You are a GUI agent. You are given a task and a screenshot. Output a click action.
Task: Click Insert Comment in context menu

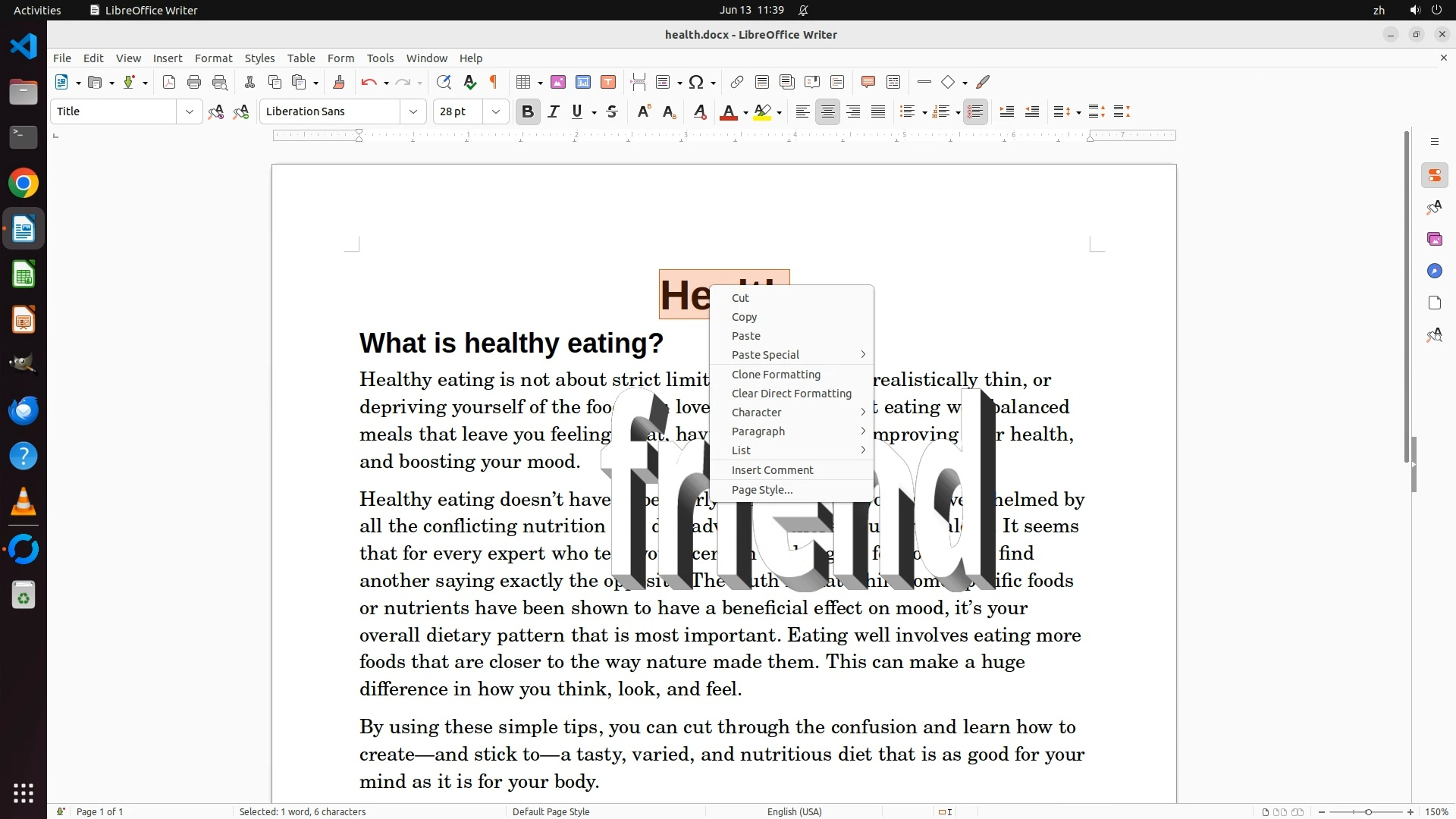tap(772, 470)
